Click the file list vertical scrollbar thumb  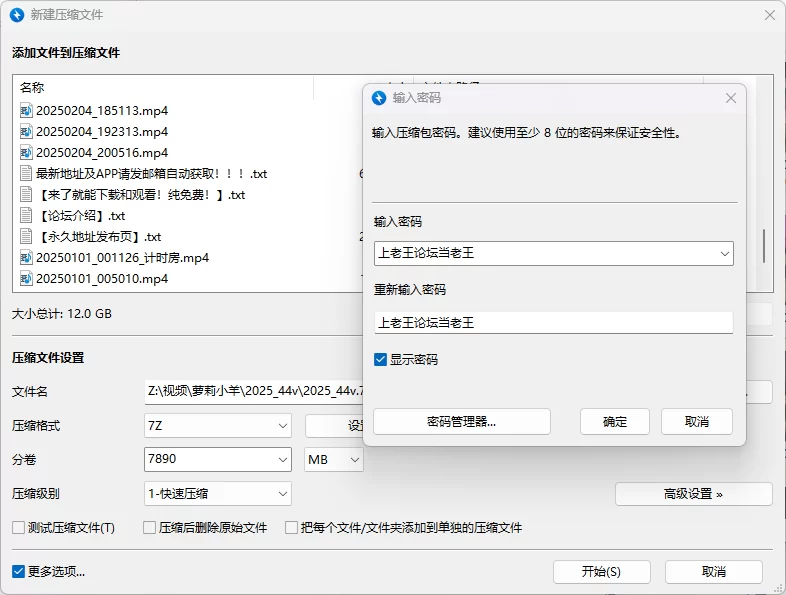(x=765, y=244)
